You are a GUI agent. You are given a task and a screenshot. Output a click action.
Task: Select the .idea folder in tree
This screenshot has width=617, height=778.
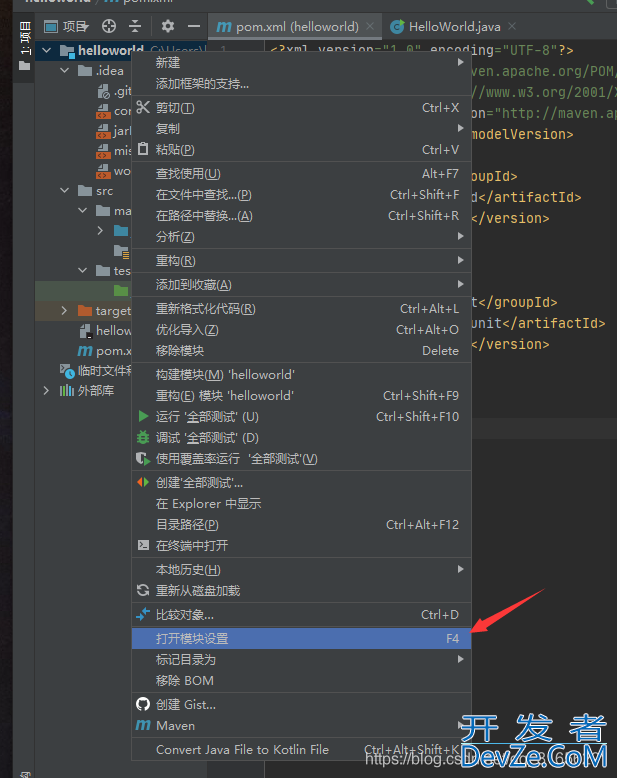pyautogui.click(x=101, y=70)
